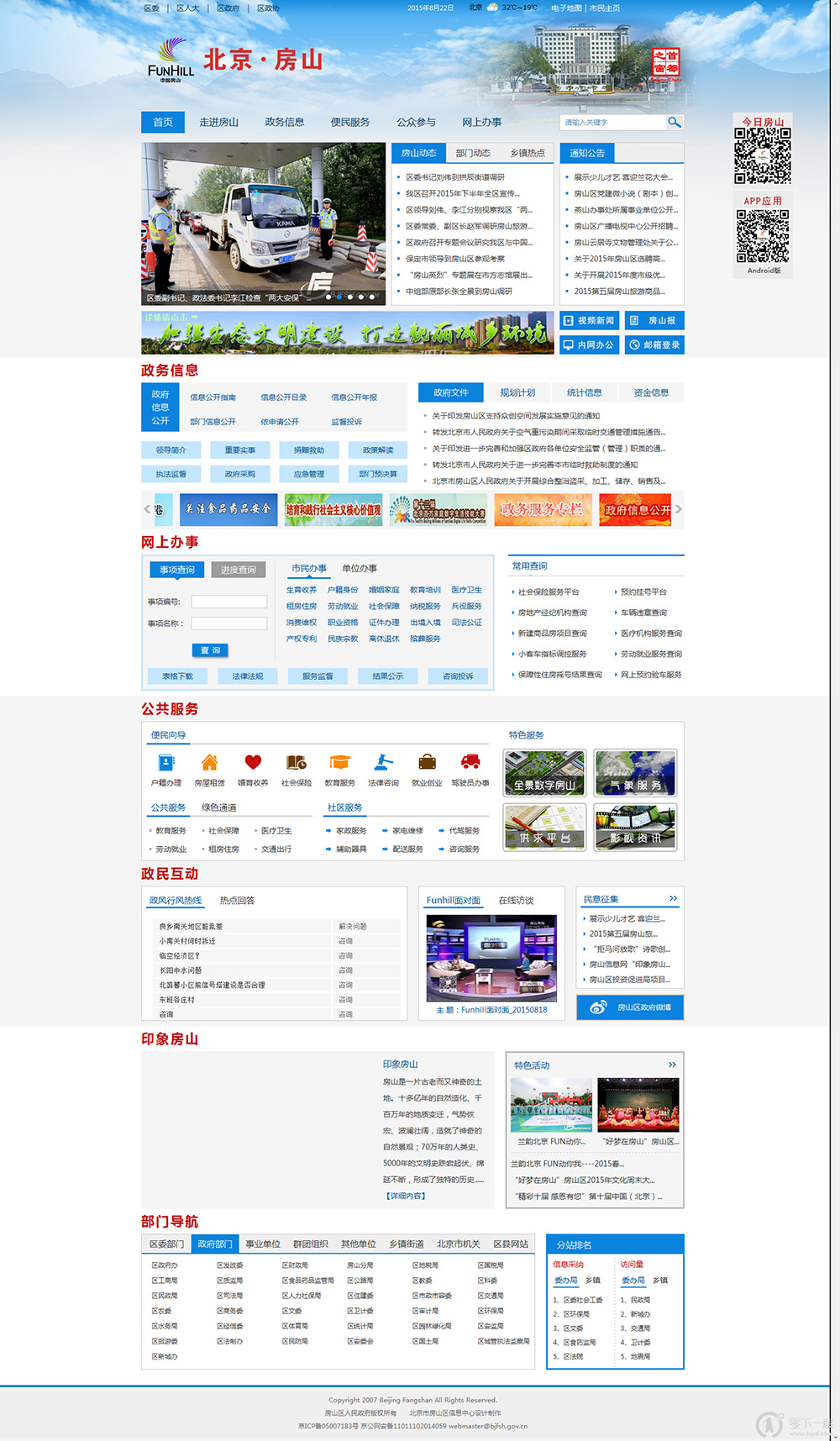Expand 特色活动 with the double-arrow

click(672, 1065)
